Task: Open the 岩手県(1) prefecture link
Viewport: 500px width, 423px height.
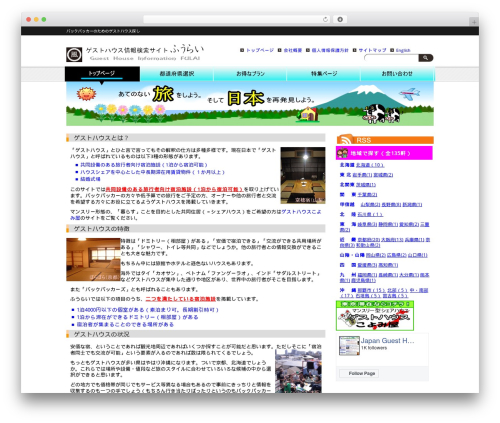Action: pyautogui.click(x=362, y=175)
